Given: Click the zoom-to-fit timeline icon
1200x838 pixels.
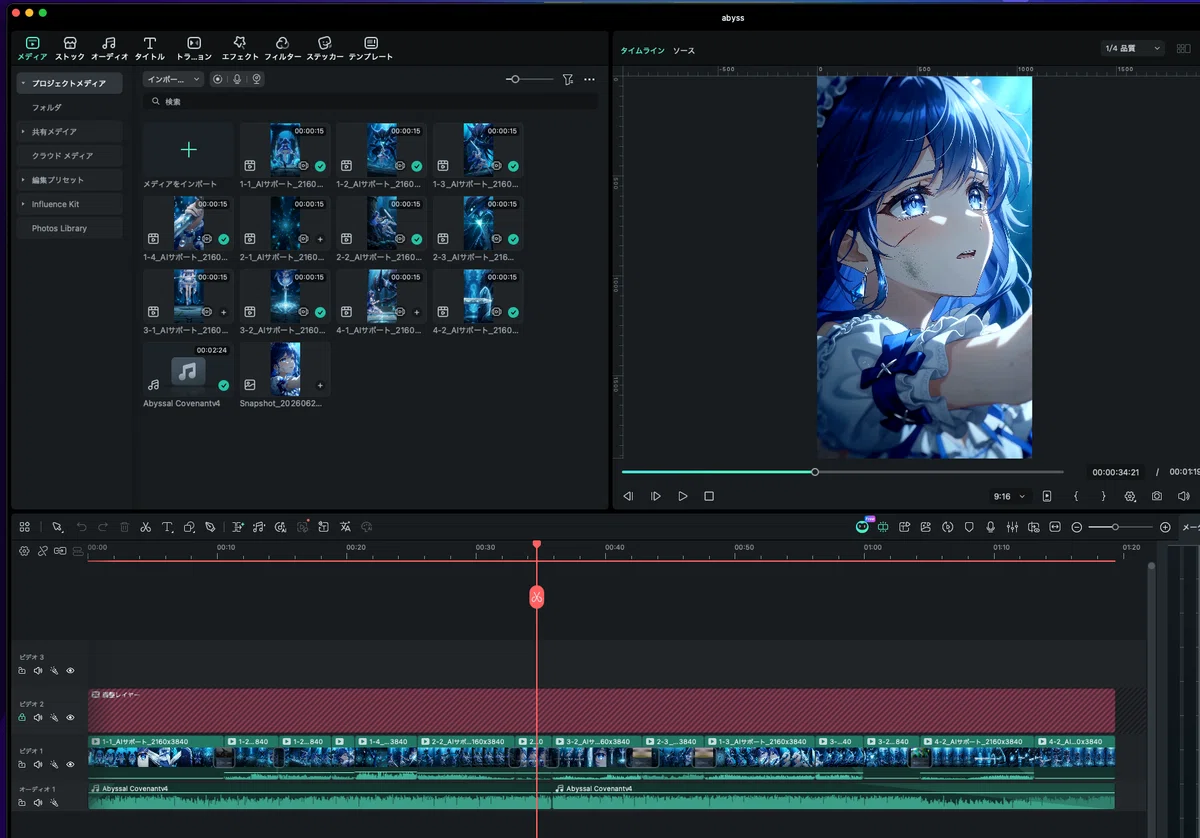Looking at the screenshot, I should click(1055, 527).
